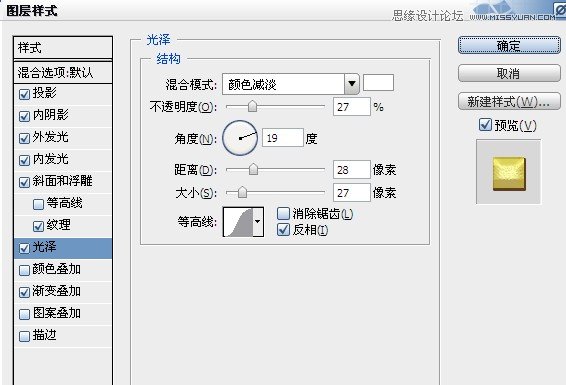Check the 消除锯齿 anti-alias checkbox
The height and width of the screenshot is (385, 566).
coord(283,214)
